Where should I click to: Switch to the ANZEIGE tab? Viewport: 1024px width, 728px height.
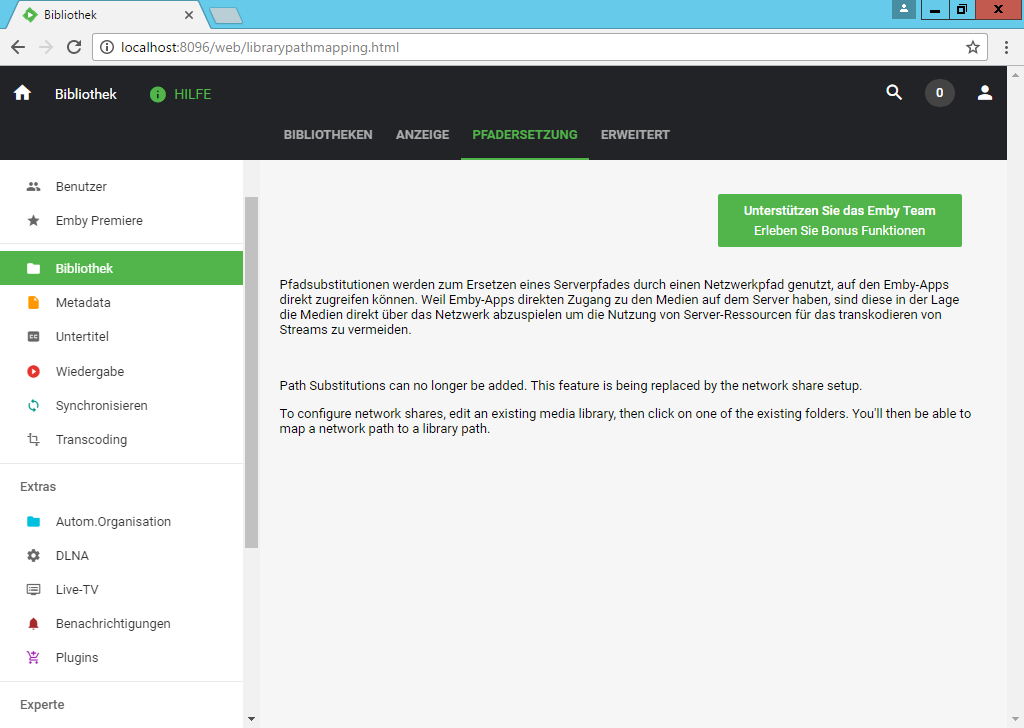point(423,135)
